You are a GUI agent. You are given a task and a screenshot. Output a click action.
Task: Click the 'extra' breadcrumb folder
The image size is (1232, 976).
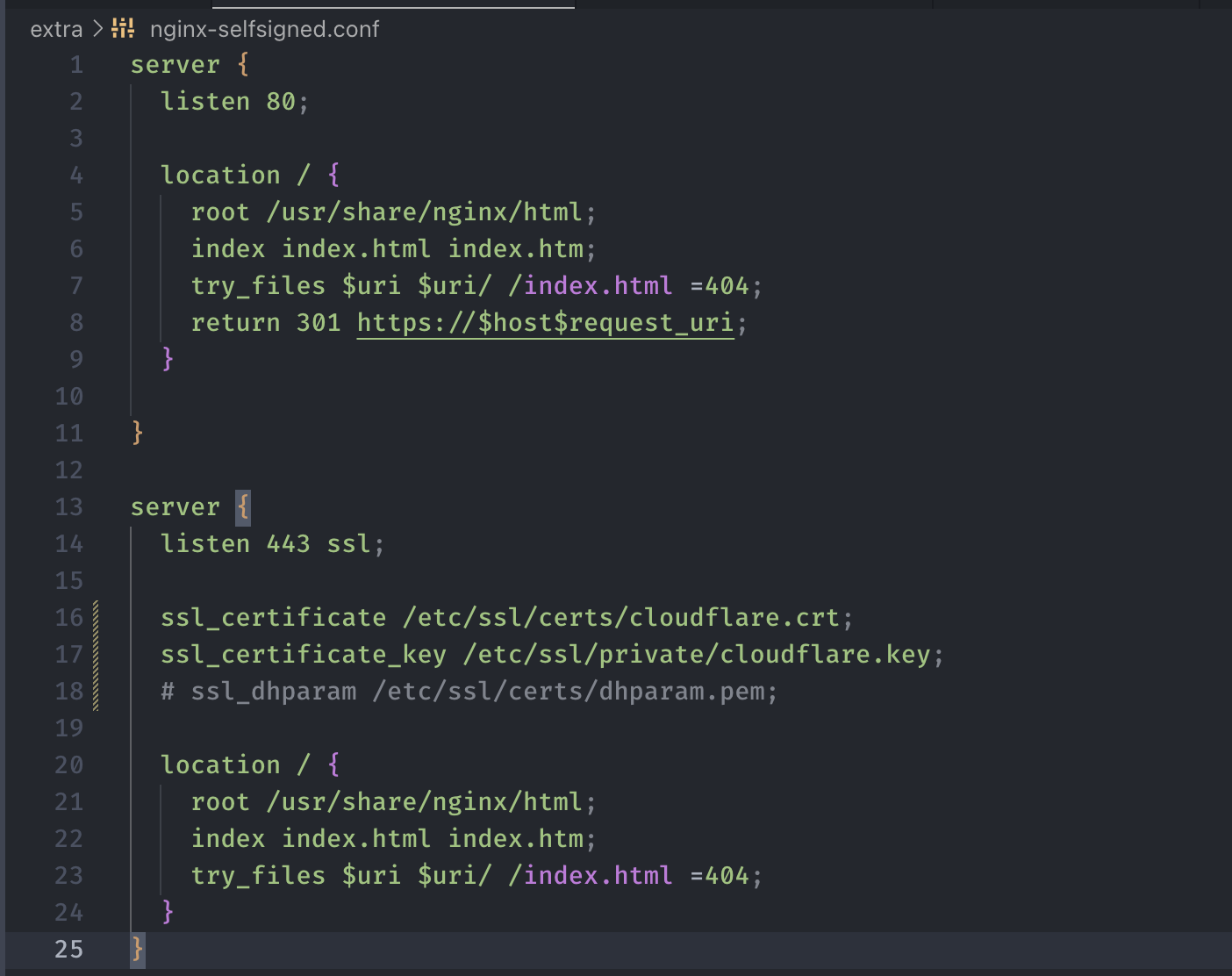coord(56,29)
